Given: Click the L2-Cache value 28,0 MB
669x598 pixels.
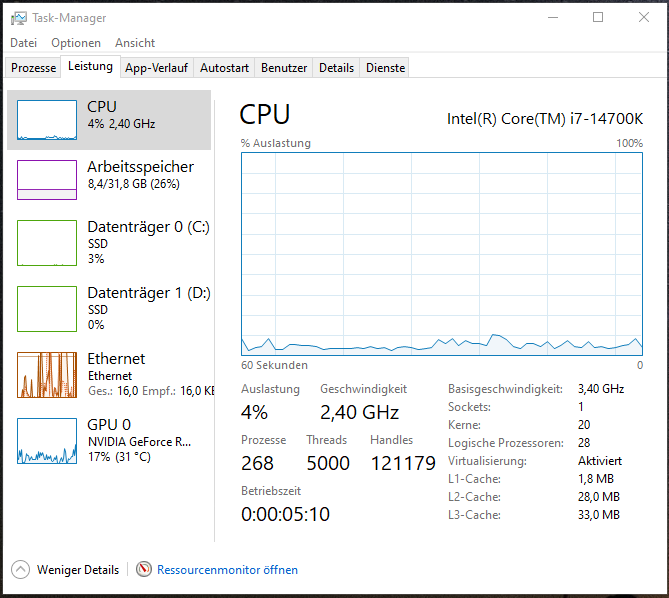Looking at the screenshot, I should tap(599, 497).
